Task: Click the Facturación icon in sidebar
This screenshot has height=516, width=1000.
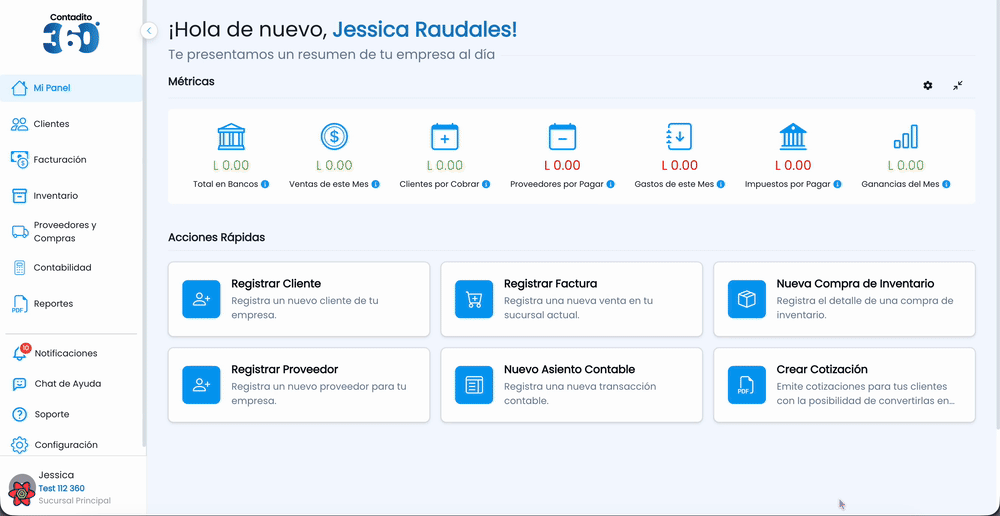Action: (x=19, y=159)
